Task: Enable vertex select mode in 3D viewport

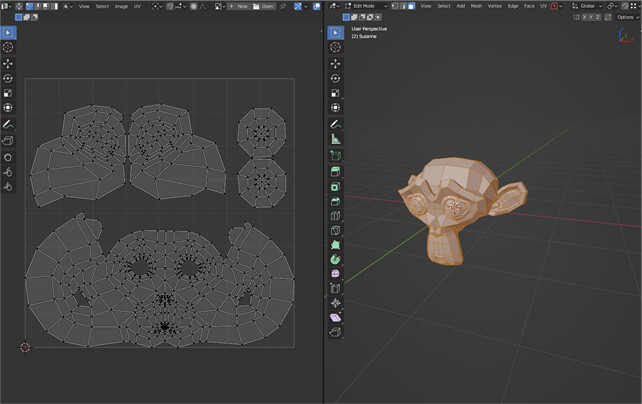Action: click(395, 6)
